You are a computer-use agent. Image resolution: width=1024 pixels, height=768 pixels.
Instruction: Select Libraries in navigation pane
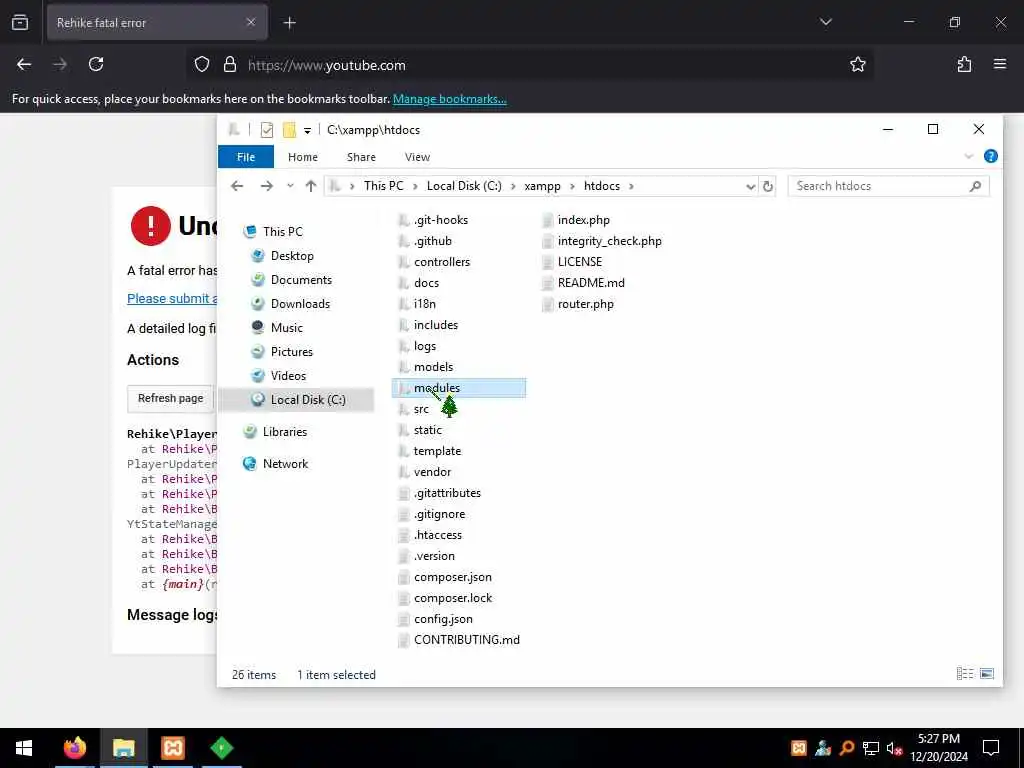[285, 432]
